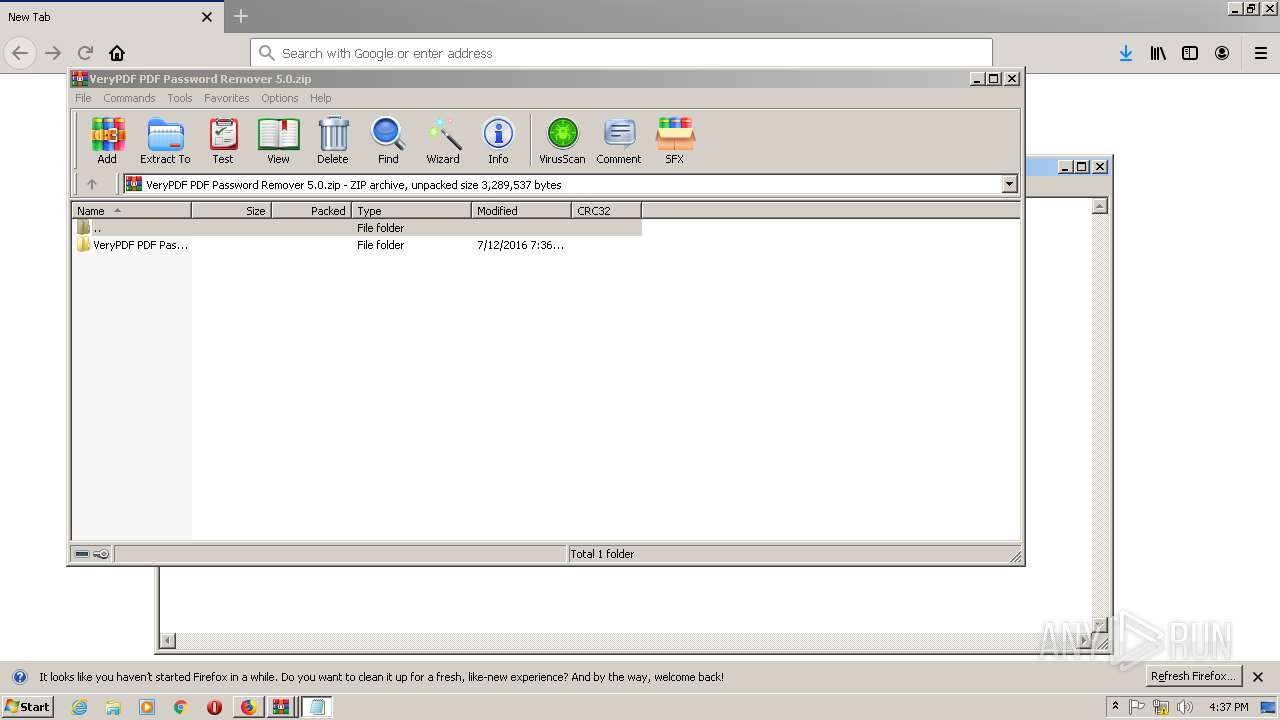Close the New Tab tab
The width and height of the screenshot is (1280, 720).
coord(207,17)
